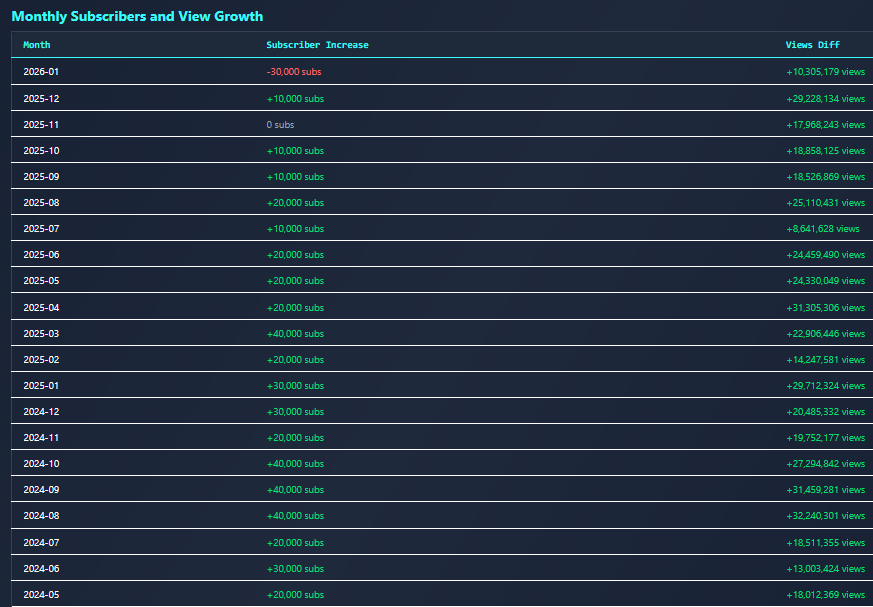Screen dimensions: 873x607
Task: Click the +40,000 subs value for 2024-10
Action: (295, 463)
